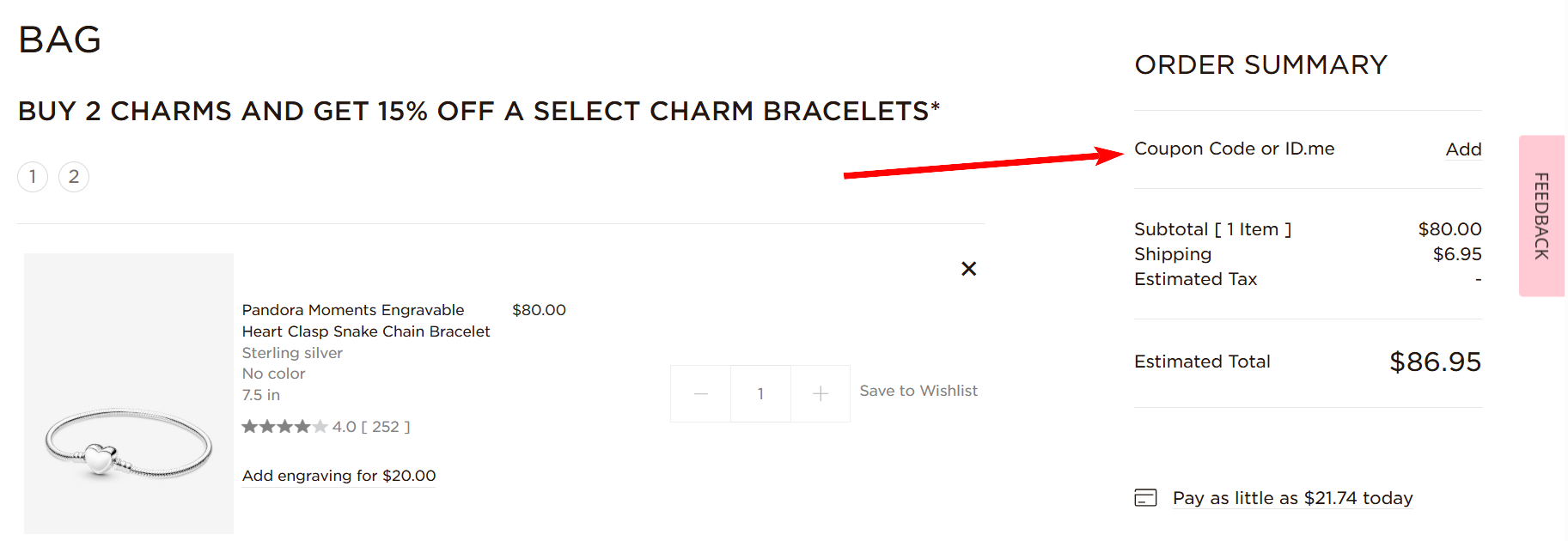This screenshot has width=1568, height=541.
Task: Click the $80.00 item price
Action: [x=539, y=310]
